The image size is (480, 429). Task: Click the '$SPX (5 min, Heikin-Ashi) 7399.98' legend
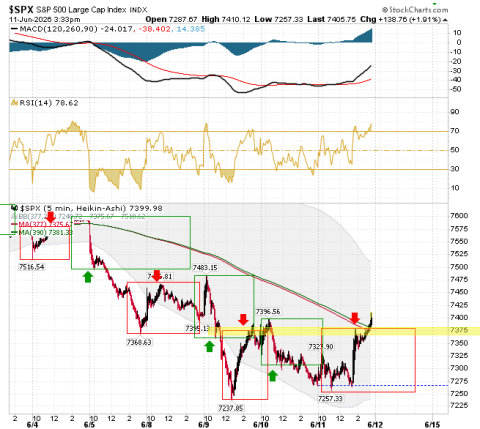(x=91, y=208)
